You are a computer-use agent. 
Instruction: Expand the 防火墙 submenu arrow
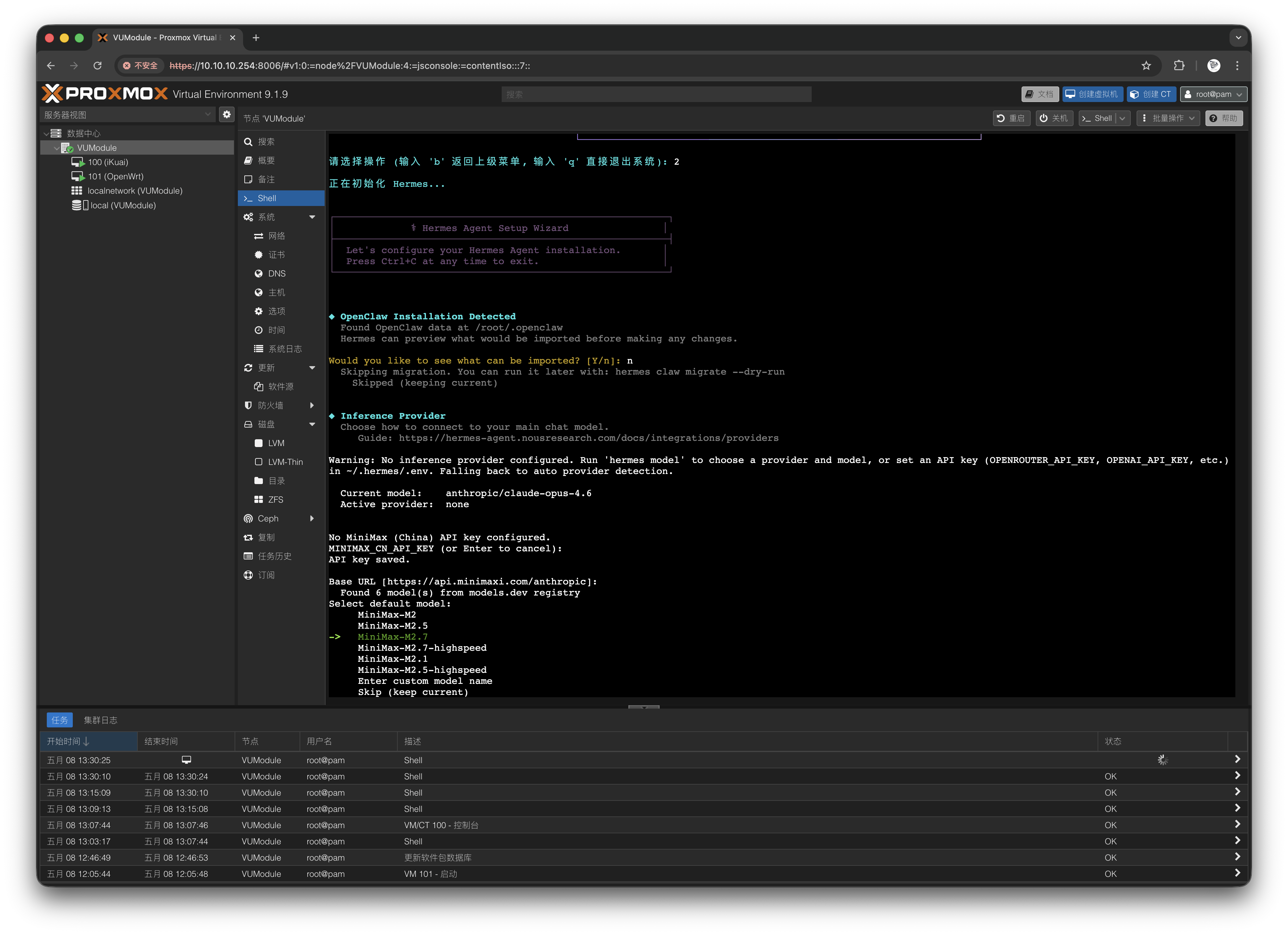tap(312, 405)
